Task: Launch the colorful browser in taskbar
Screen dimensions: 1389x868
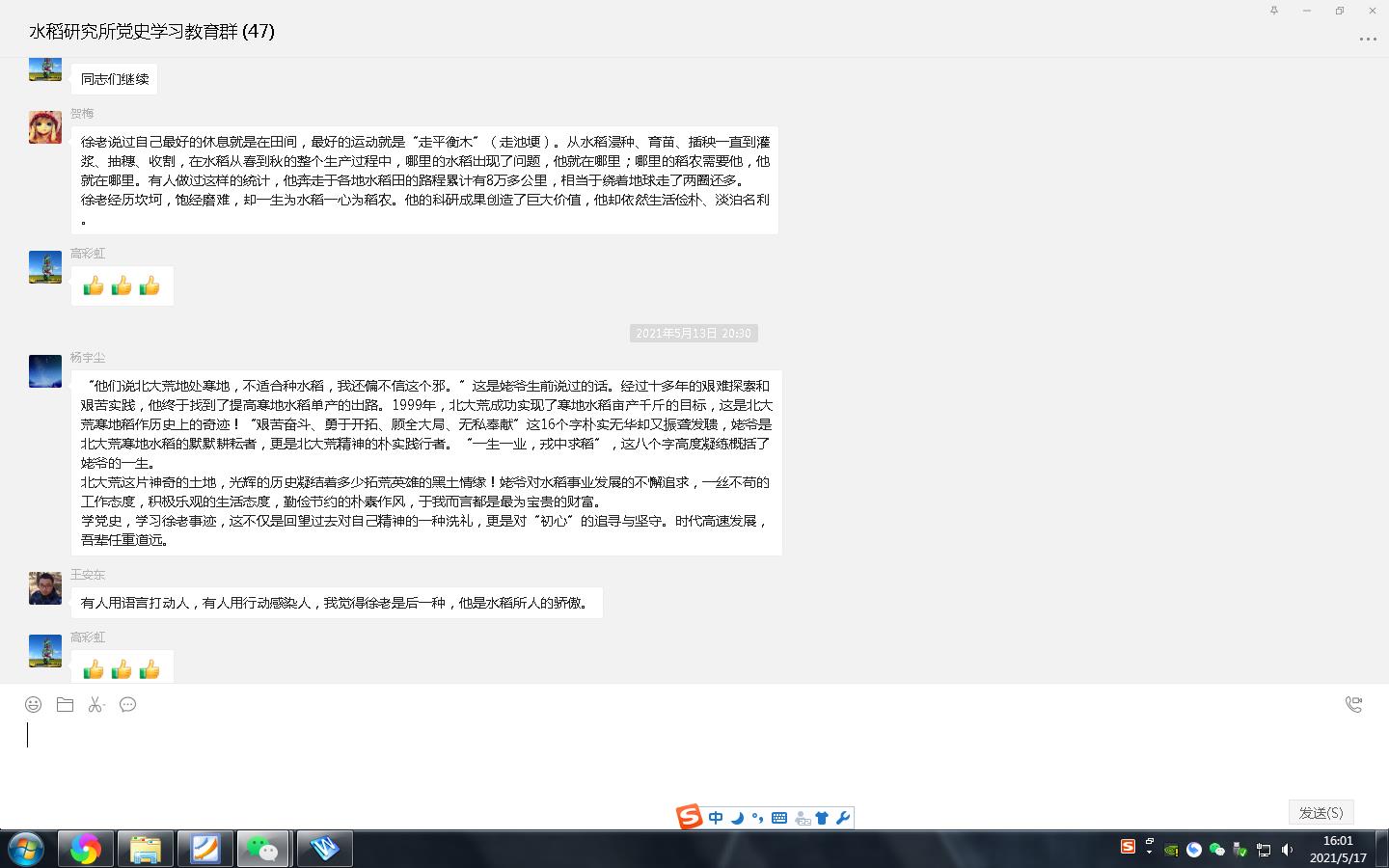Action: pyautogui.click(x=86, y=849)
